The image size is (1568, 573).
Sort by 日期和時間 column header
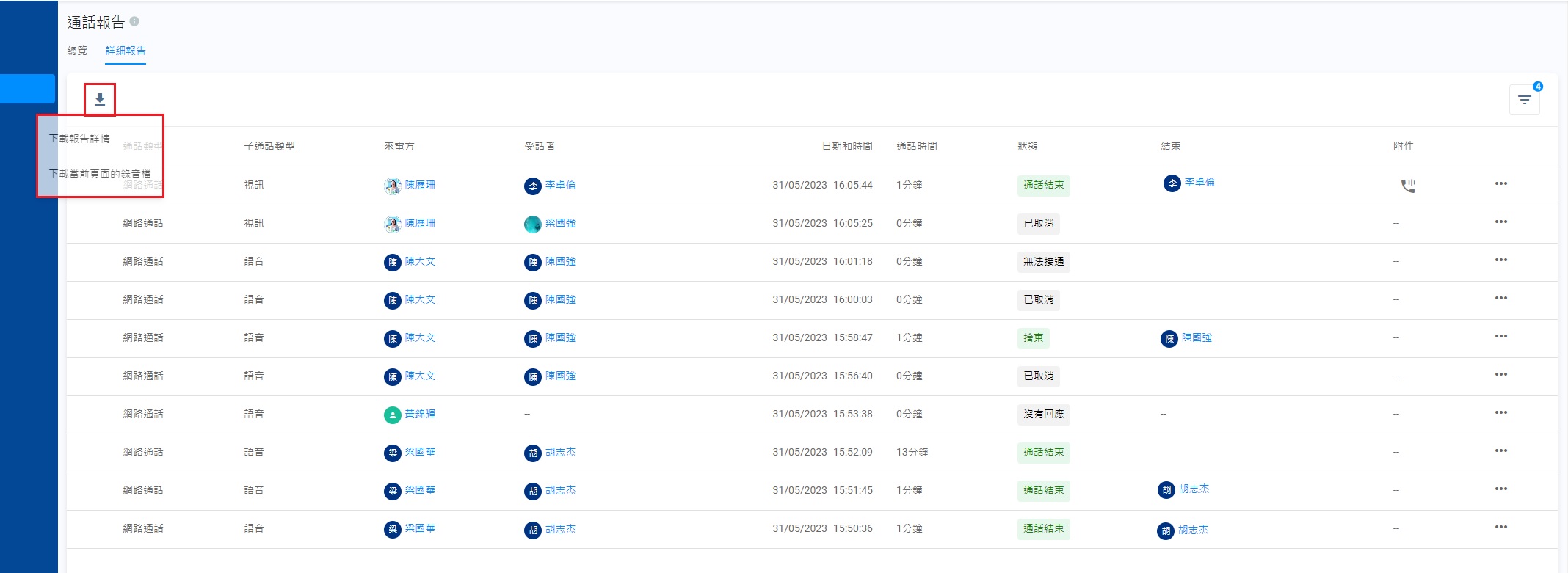847,146
